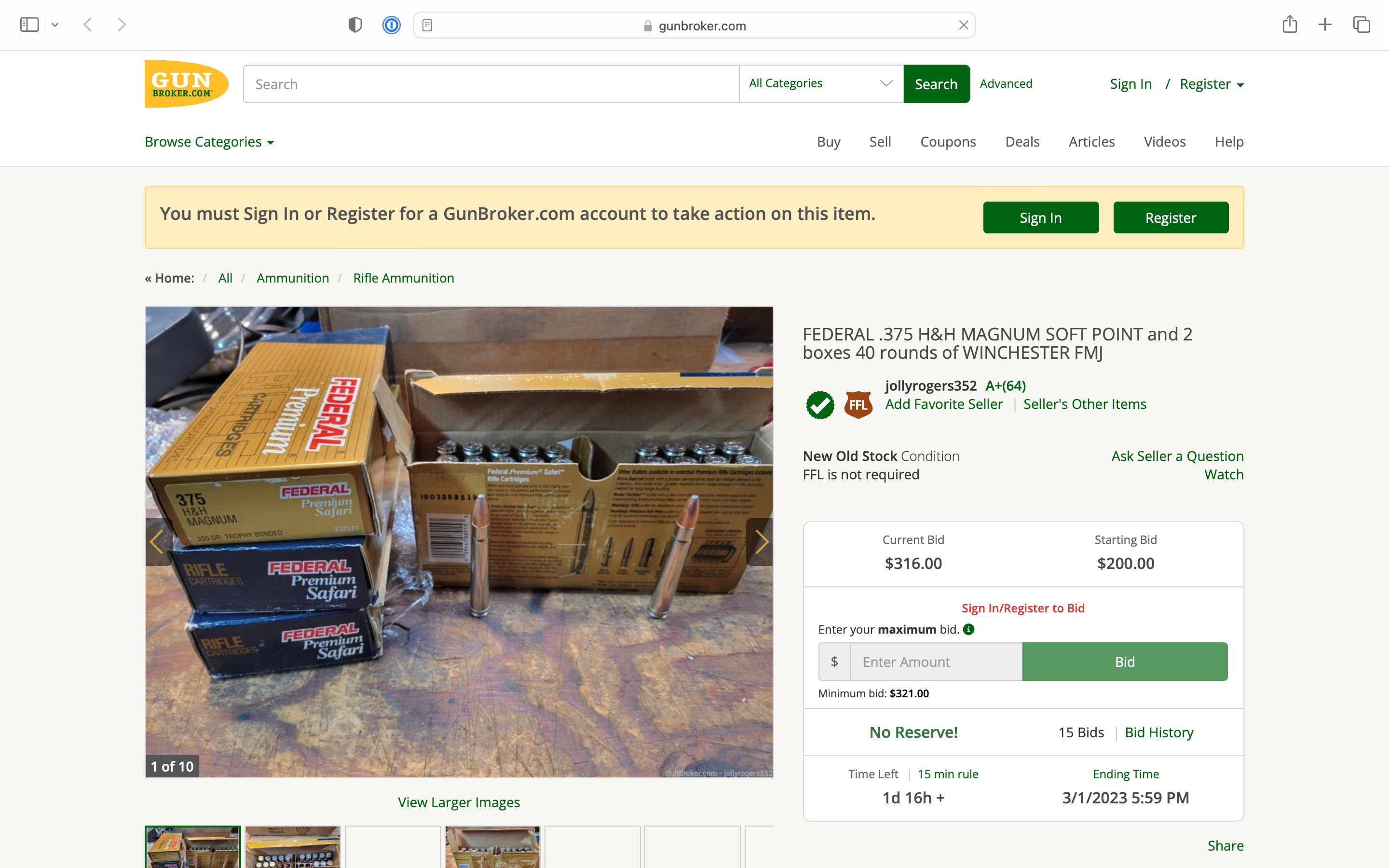Open the 1Password extension
This screenshot has width=1389, height=868.
pyautogui.click(x=392, y=25)
